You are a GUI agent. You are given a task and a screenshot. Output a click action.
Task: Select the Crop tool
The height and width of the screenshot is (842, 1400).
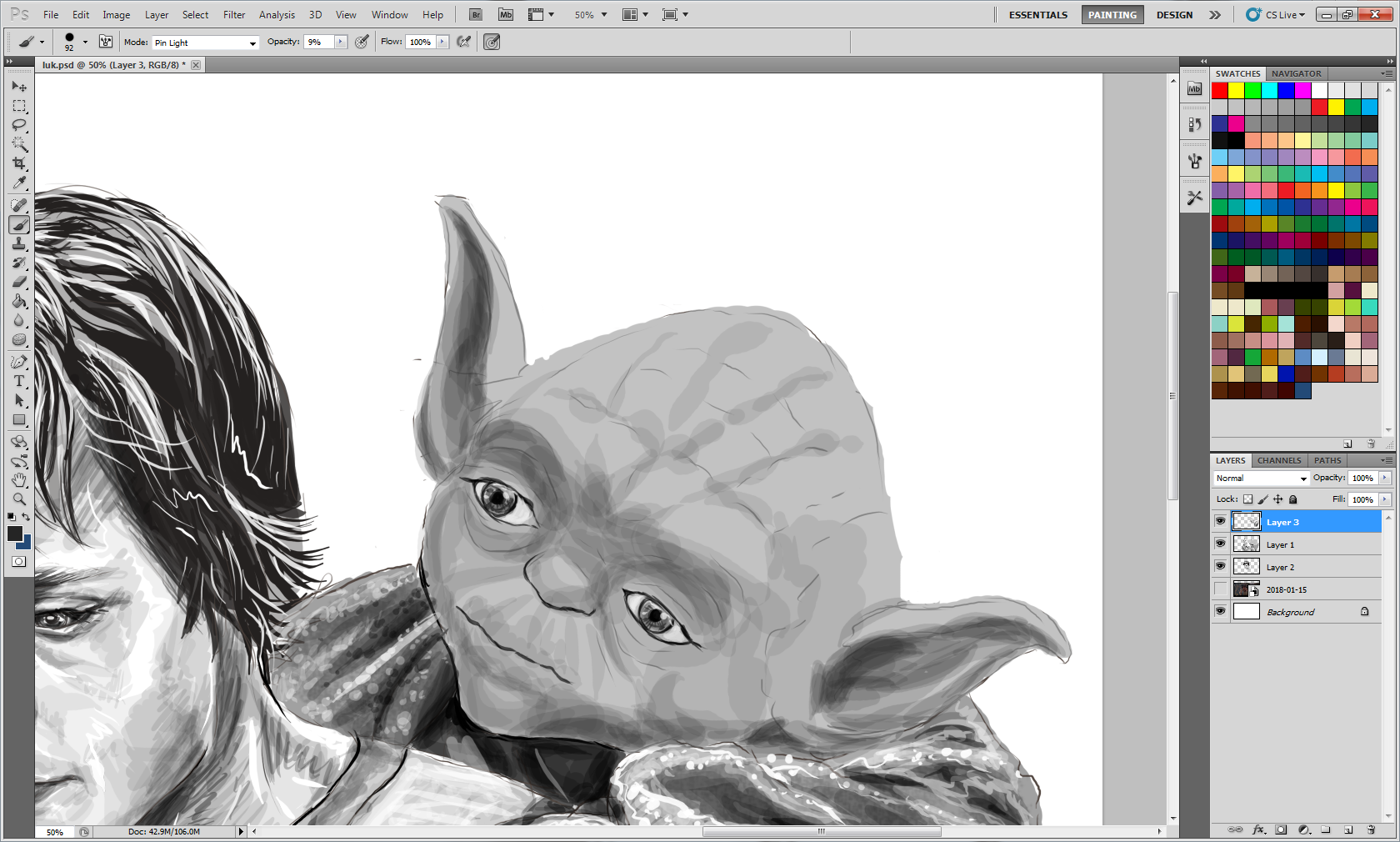19,163
